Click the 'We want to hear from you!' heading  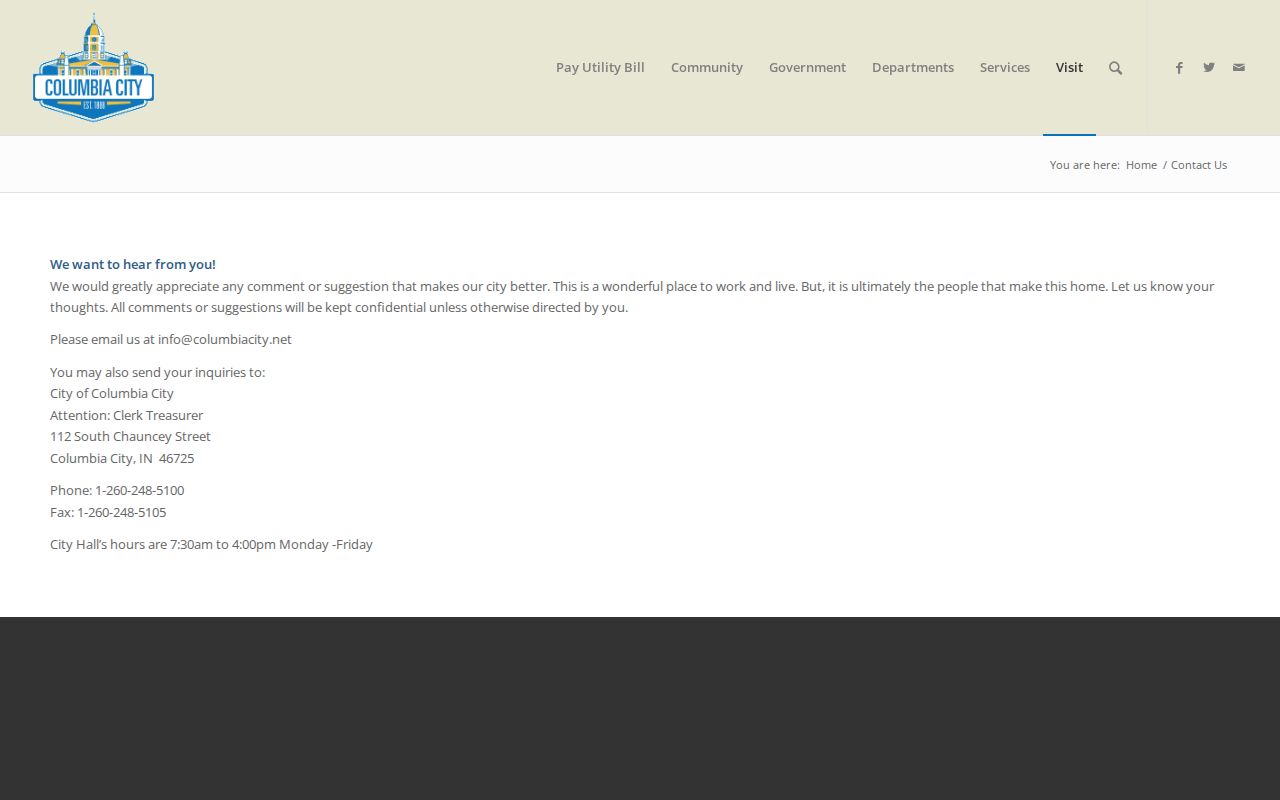pyautogui.click(x=133, y=264)
